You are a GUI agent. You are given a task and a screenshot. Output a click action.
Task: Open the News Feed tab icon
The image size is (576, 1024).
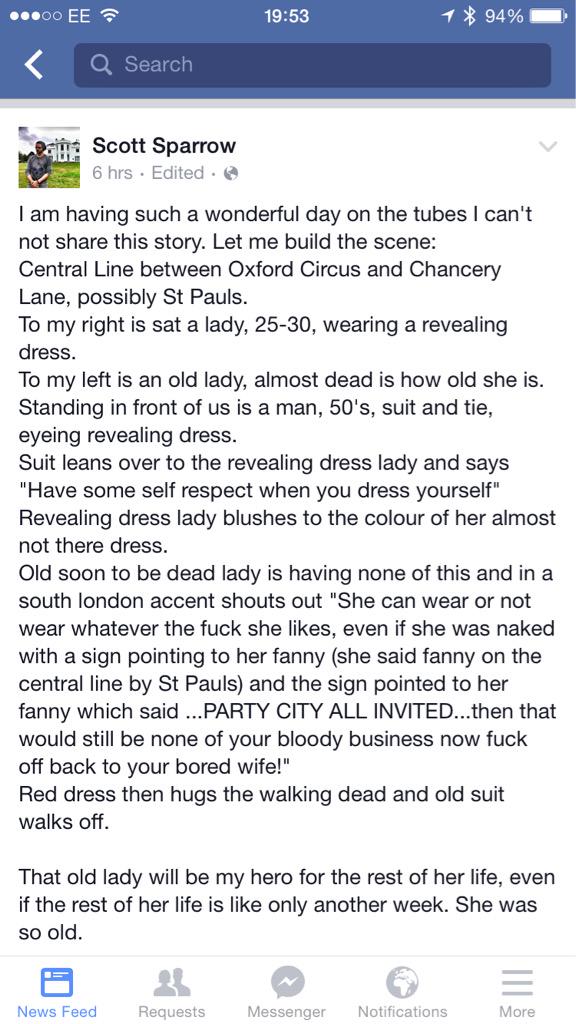(57, 982)
